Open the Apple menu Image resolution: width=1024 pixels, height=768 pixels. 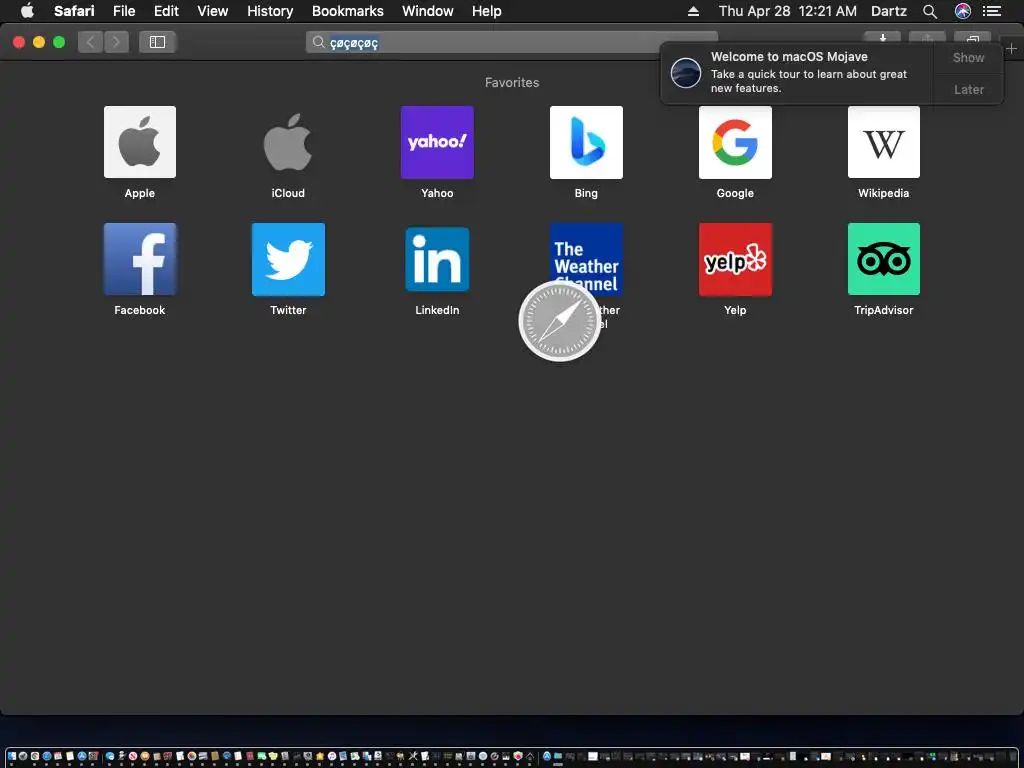27,10
